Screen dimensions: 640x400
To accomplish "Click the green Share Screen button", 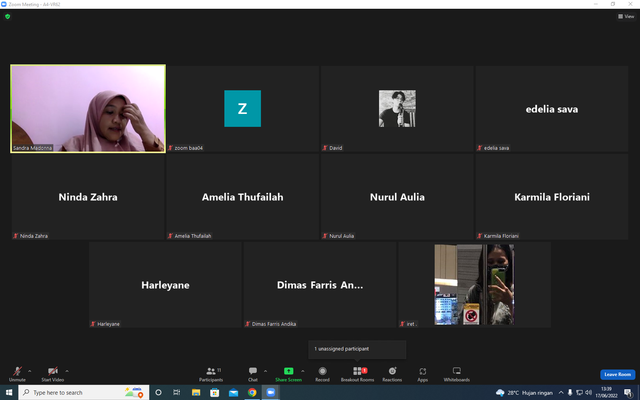I will [x=289, y=373].
